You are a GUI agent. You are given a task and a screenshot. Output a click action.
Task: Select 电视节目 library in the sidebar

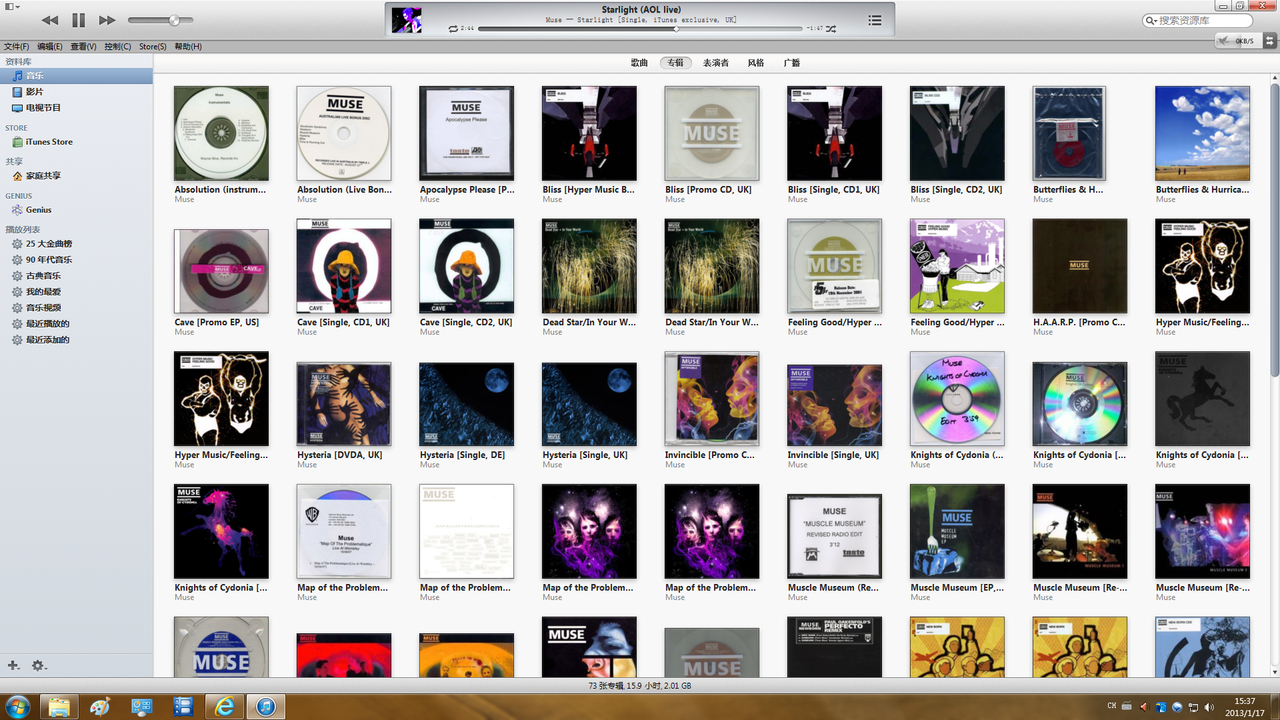[x=76, y=108]
